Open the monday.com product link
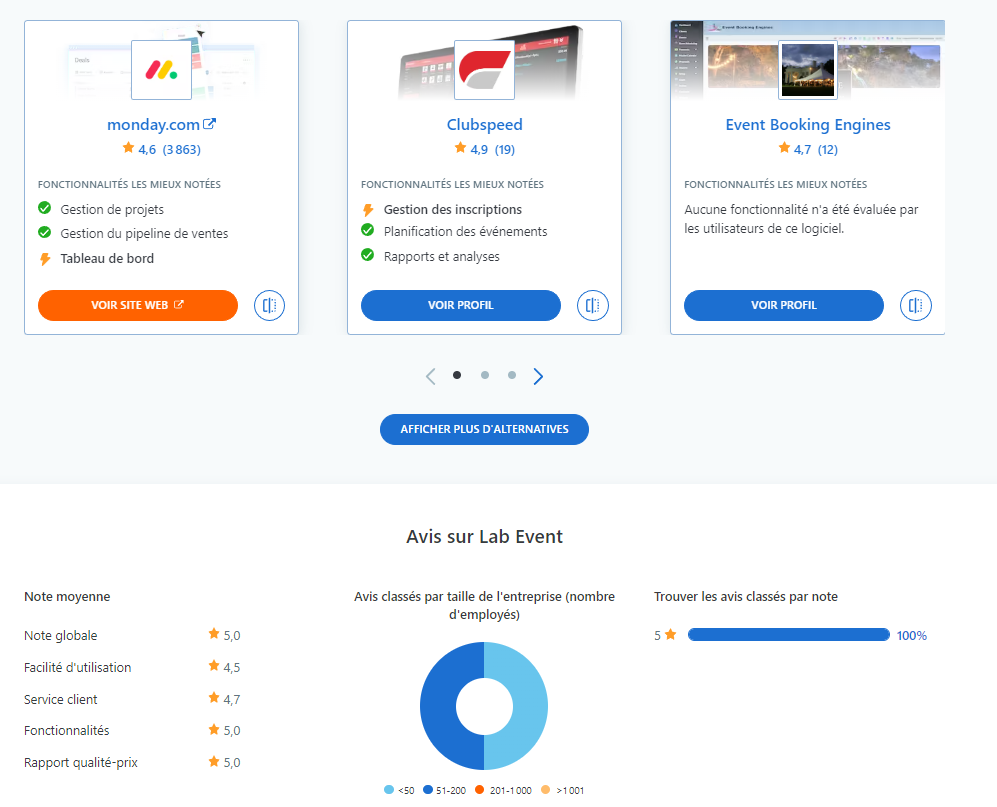 [x=153, y=125]
